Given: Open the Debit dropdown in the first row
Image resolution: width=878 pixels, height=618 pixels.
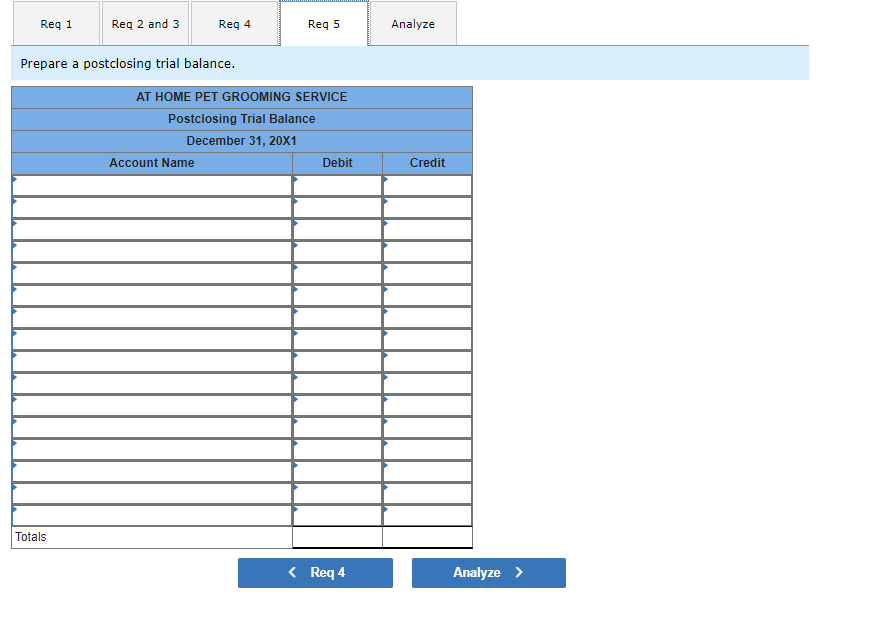Looking at the screenshot, I should [x=337, y=185].
